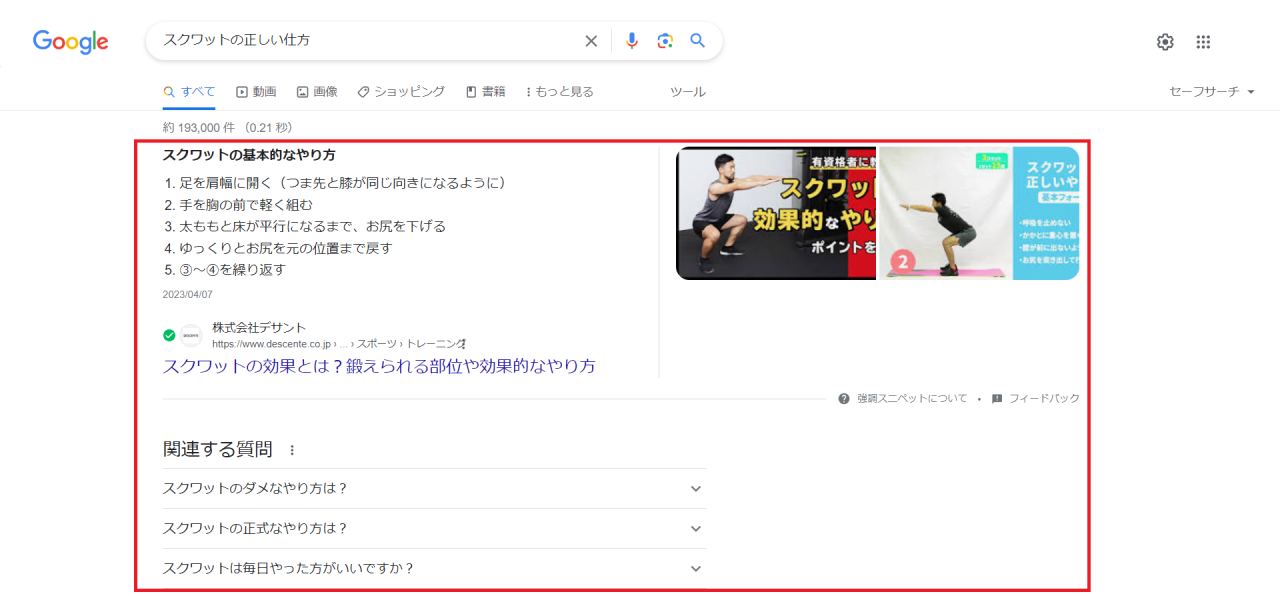Image resolution: width=1280 pixels, height=596 pixels.
Task: Click the フィードバック link
Action: pyautogui.click(x=1044, y=398)
